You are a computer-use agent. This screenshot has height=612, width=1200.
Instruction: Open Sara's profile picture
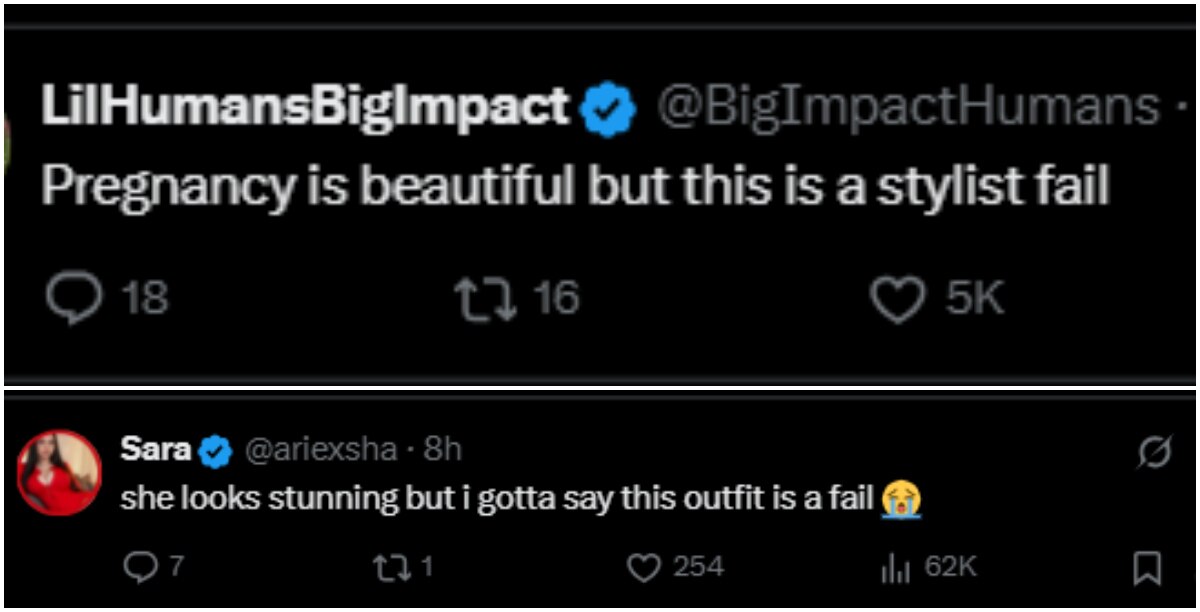pos(61,472)
